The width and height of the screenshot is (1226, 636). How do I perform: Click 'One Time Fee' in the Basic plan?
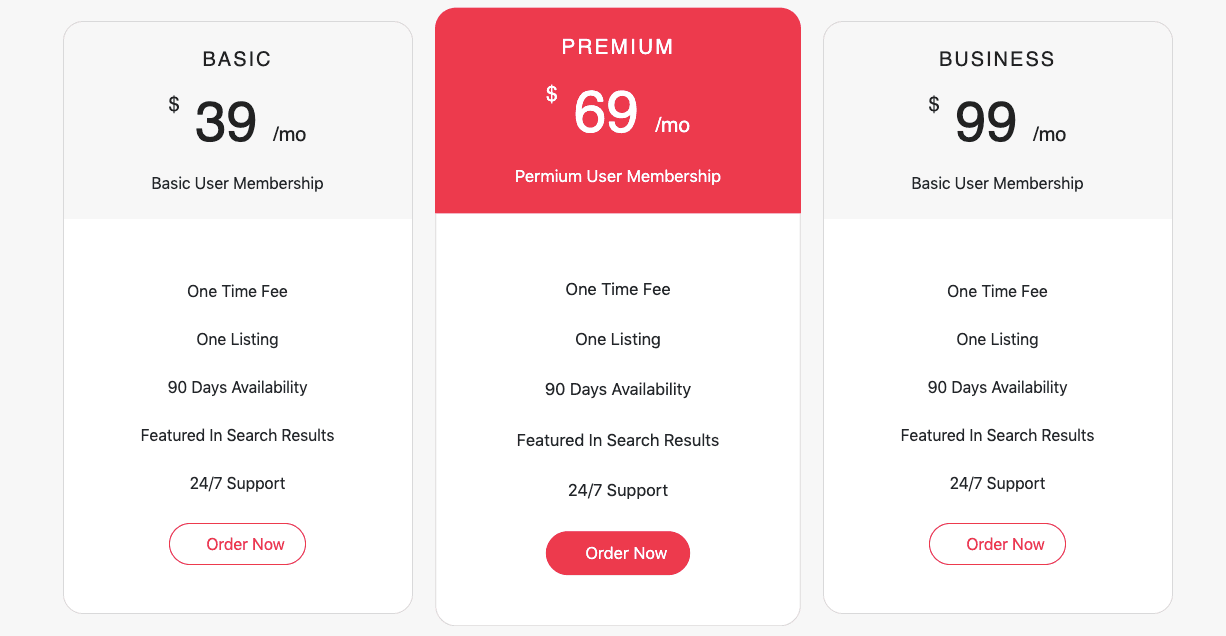click(237, 291)
